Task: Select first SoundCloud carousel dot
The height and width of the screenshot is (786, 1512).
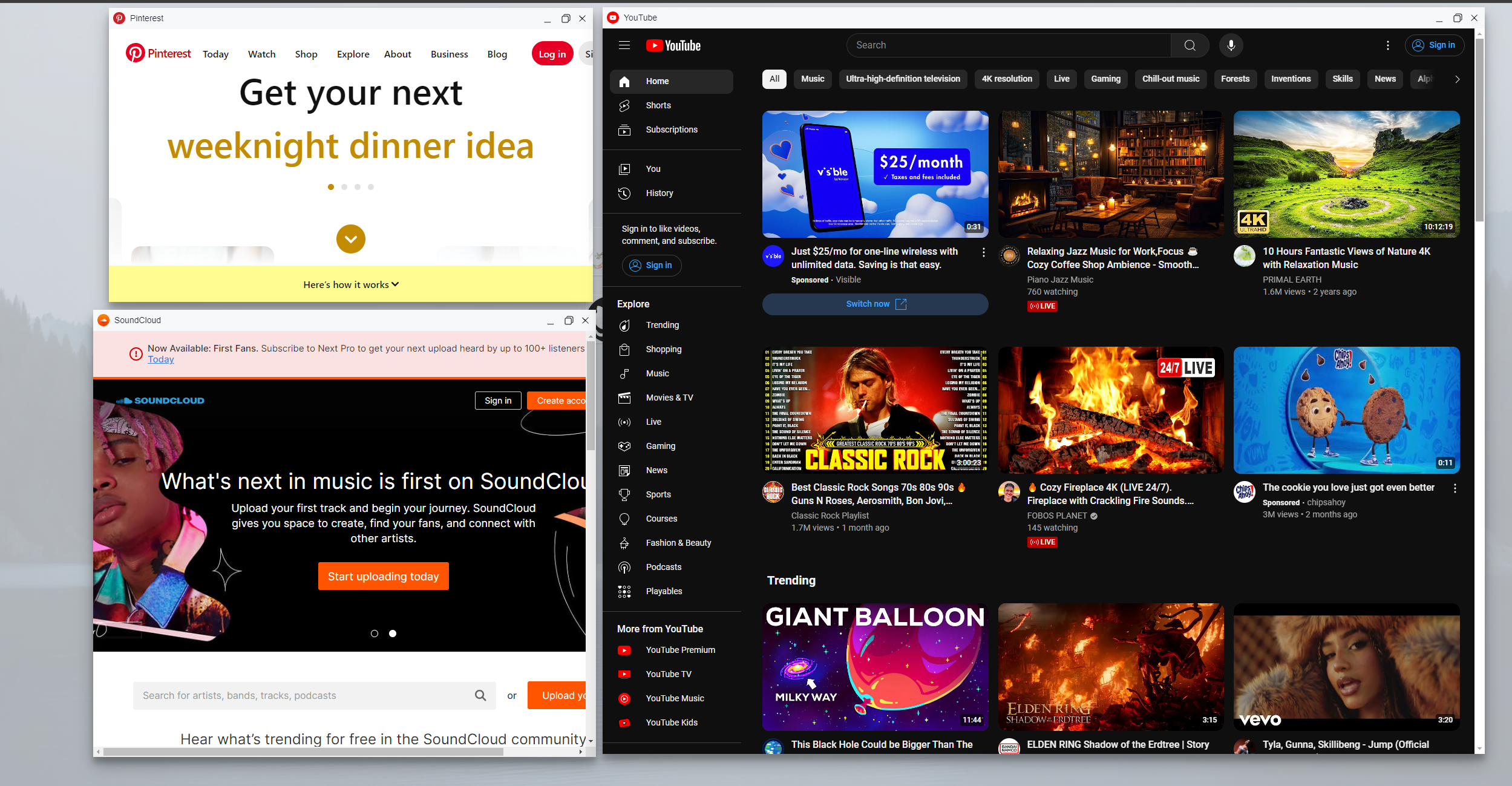Action: tap(375, 634)
